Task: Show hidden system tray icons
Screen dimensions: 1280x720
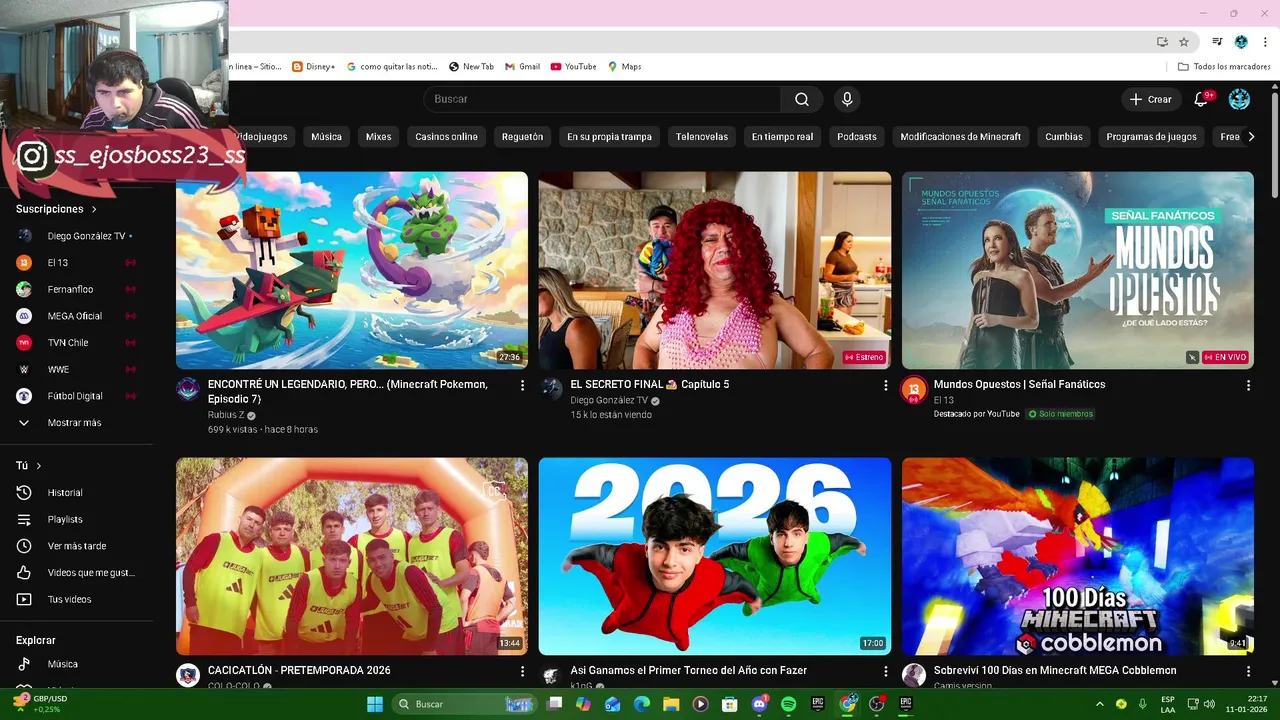Action: (x=1100, y=704)
